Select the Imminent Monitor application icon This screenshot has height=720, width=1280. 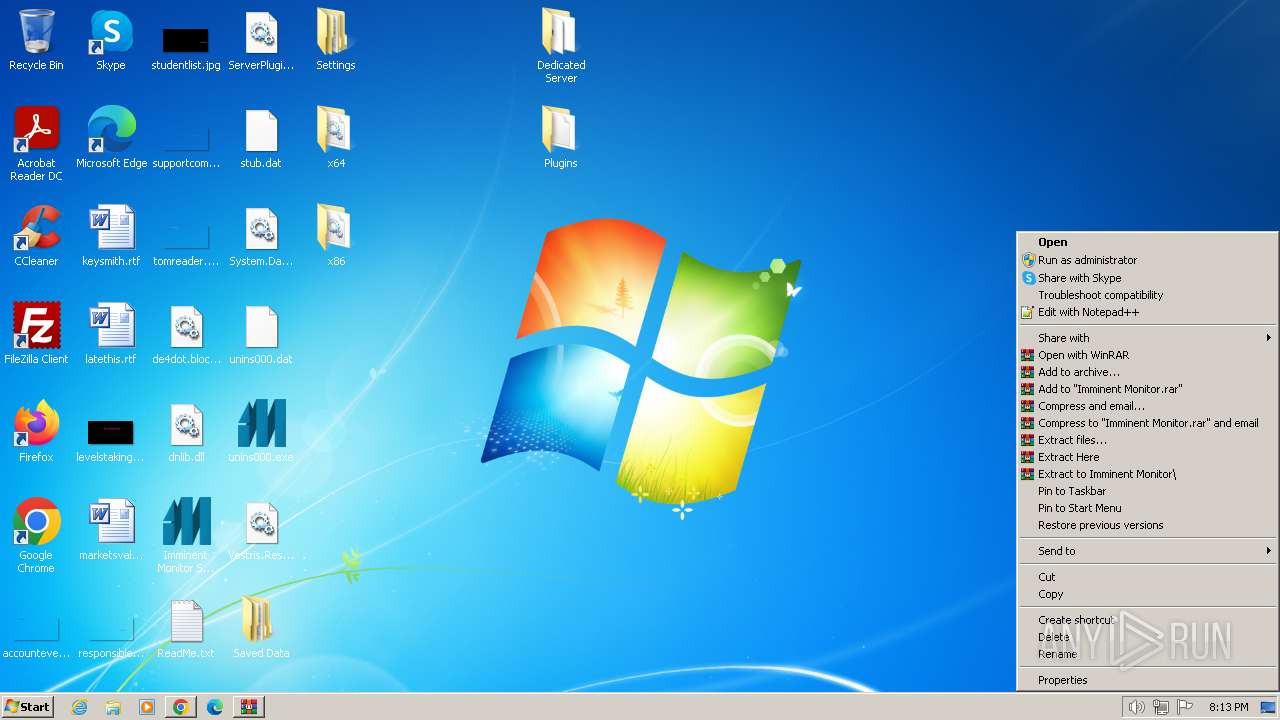(x=186, y=536)
